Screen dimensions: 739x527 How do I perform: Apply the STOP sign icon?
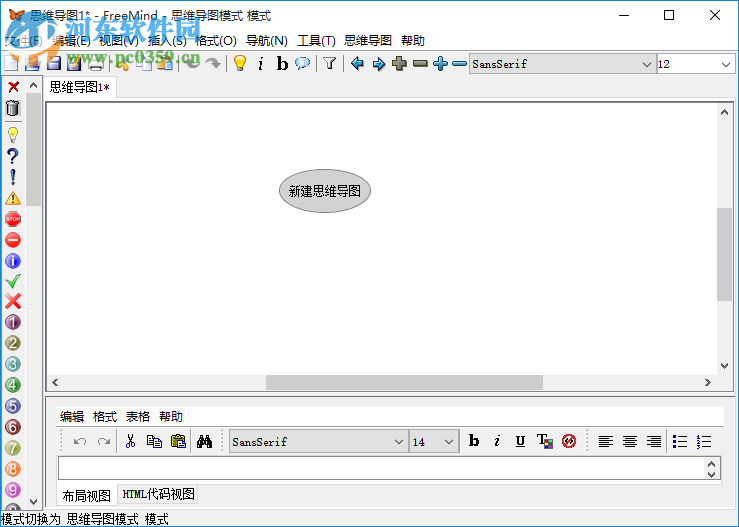13,219
